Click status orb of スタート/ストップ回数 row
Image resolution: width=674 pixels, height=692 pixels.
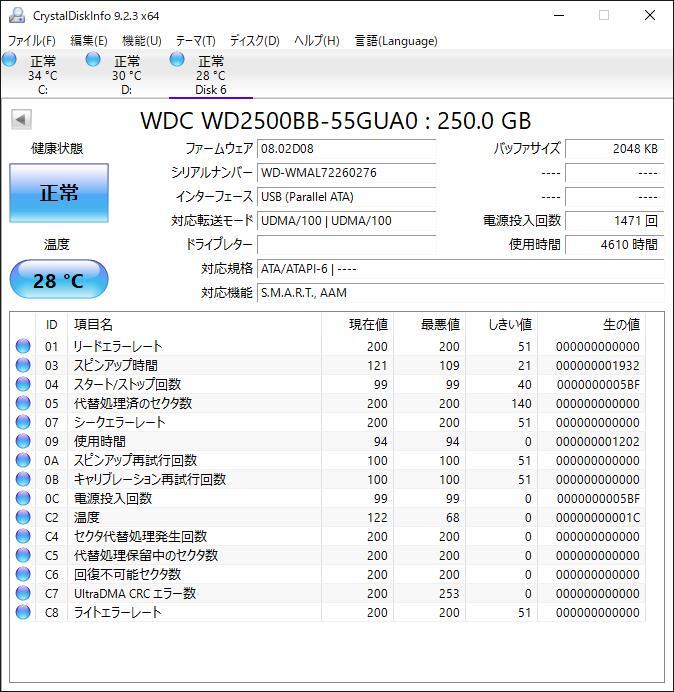click(23, 384)
